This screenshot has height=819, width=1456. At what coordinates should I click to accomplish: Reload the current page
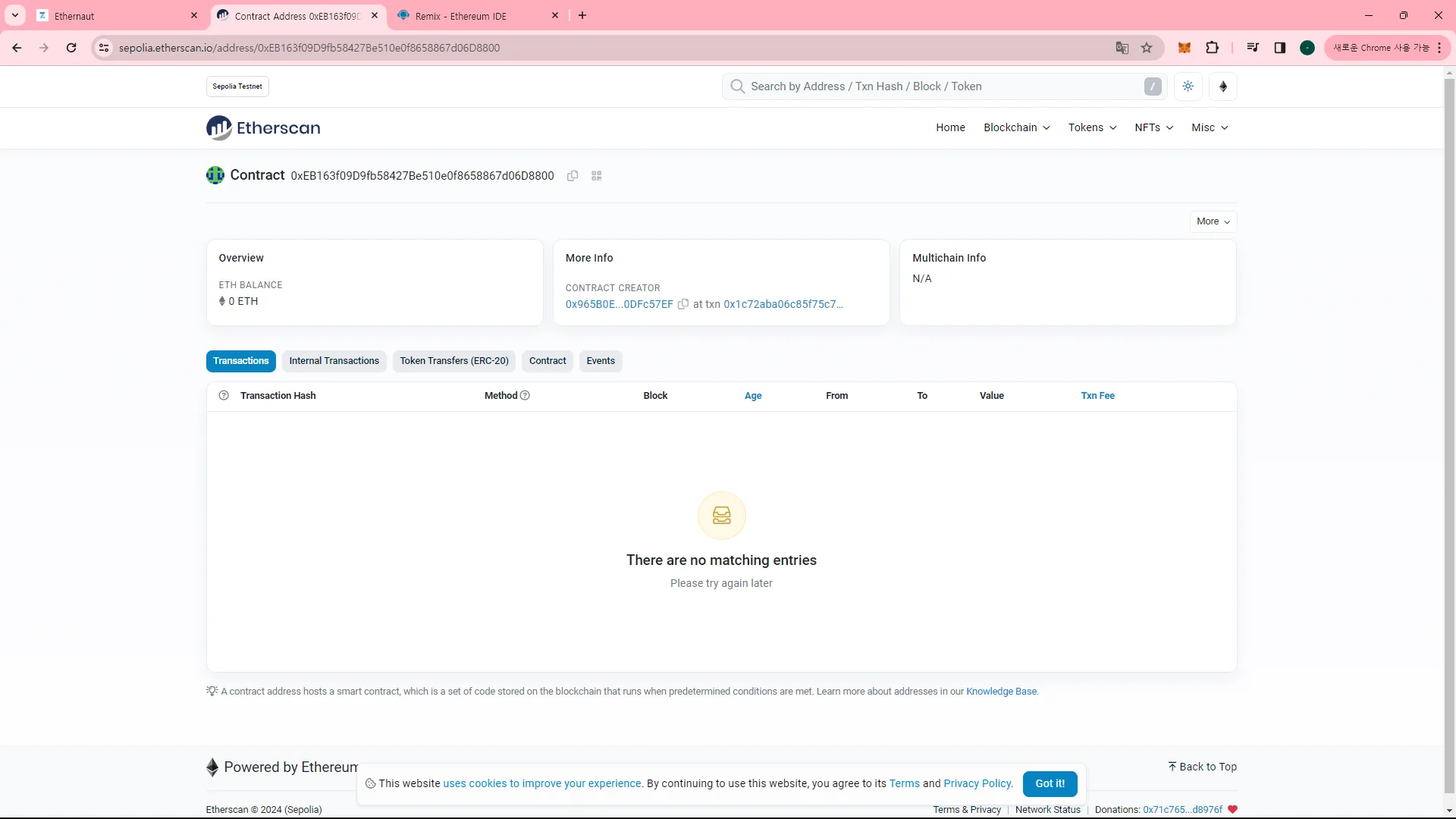tap(71, 48)
